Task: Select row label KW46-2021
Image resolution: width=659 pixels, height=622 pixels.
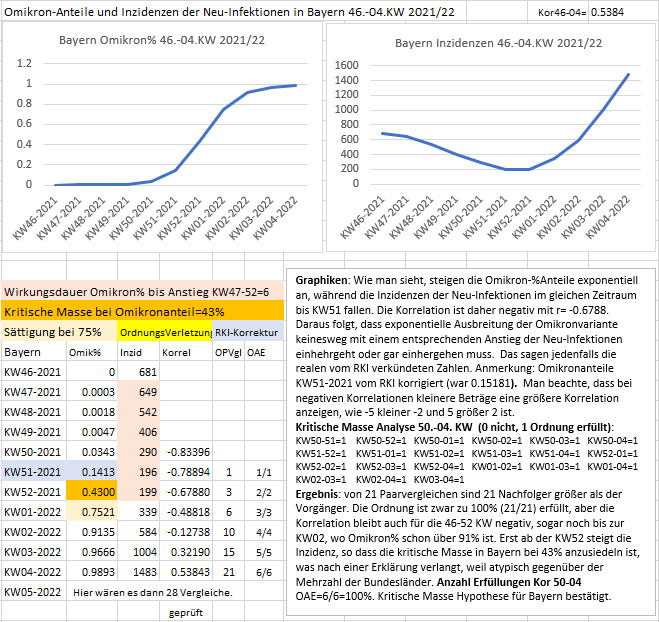Action: click(34, 372)
